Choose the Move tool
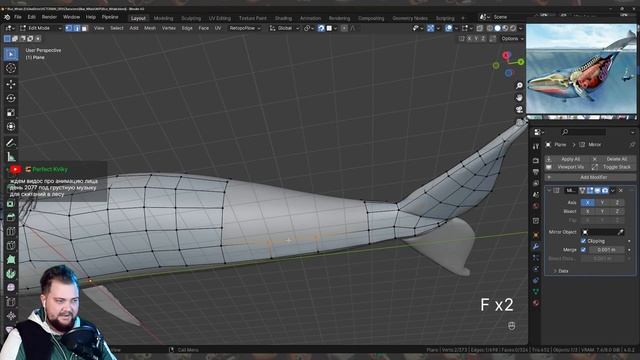Viewport: 640px width, 360px height. [11, 84]
